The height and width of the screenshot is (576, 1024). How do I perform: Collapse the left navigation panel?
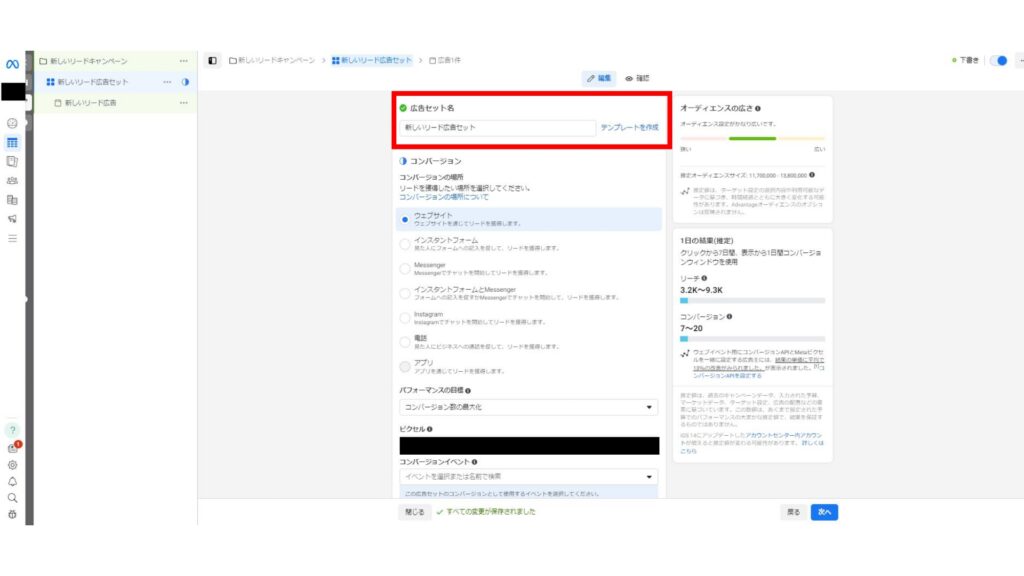tap(214, 62)
